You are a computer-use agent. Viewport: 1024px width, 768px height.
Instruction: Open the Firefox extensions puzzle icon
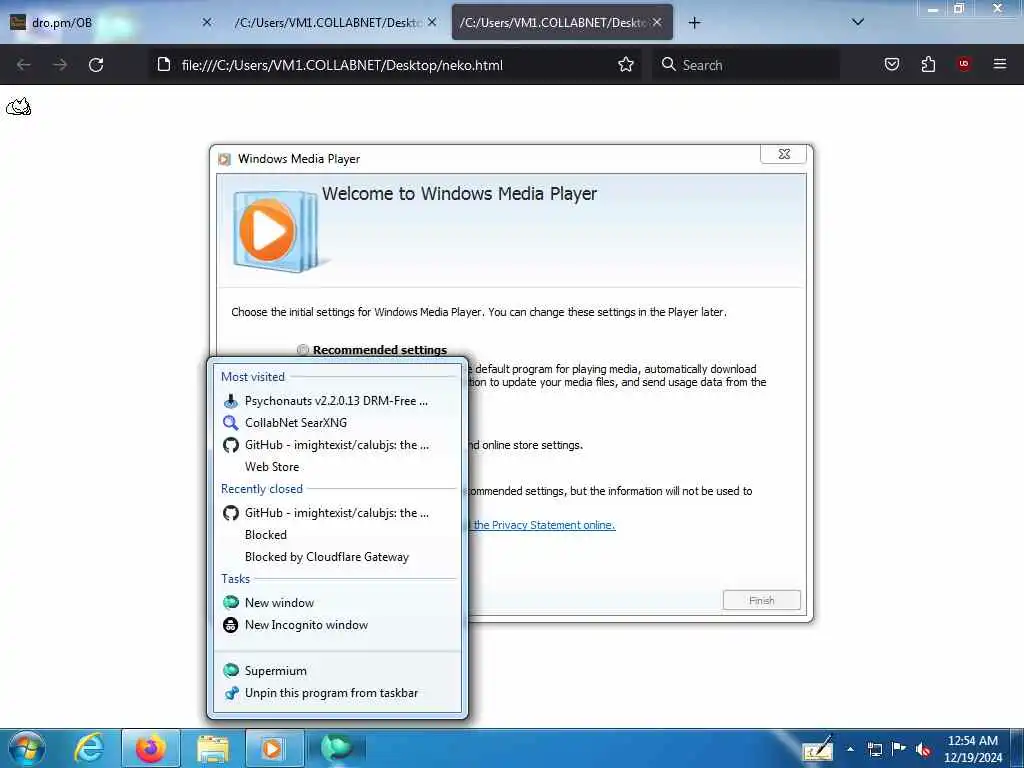tap(928, 64)
